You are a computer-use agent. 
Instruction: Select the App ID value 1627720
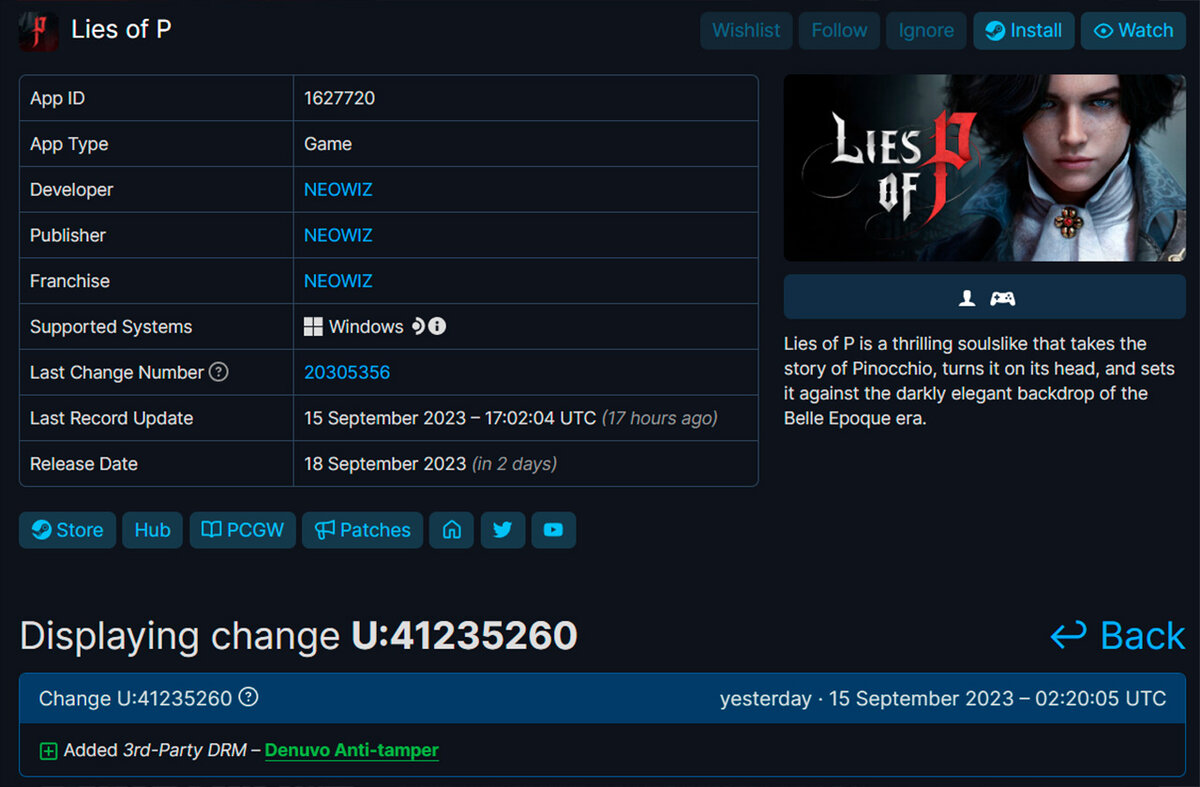[340, 98]
